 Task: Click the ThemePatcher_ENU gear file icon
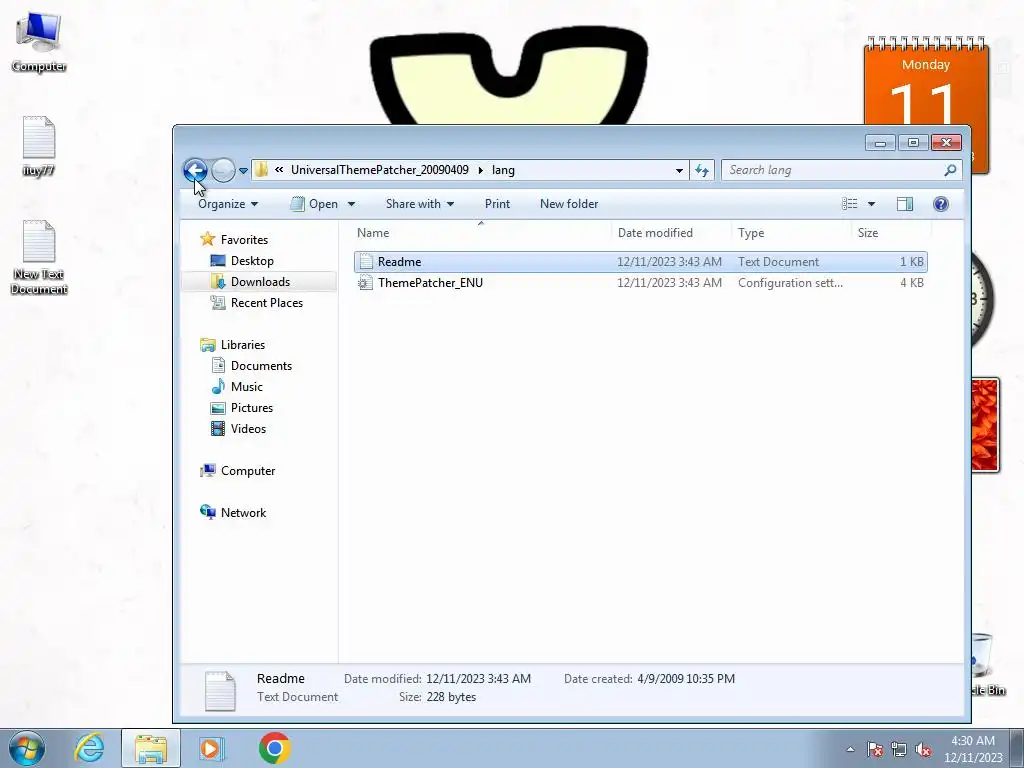click(366, 283)
